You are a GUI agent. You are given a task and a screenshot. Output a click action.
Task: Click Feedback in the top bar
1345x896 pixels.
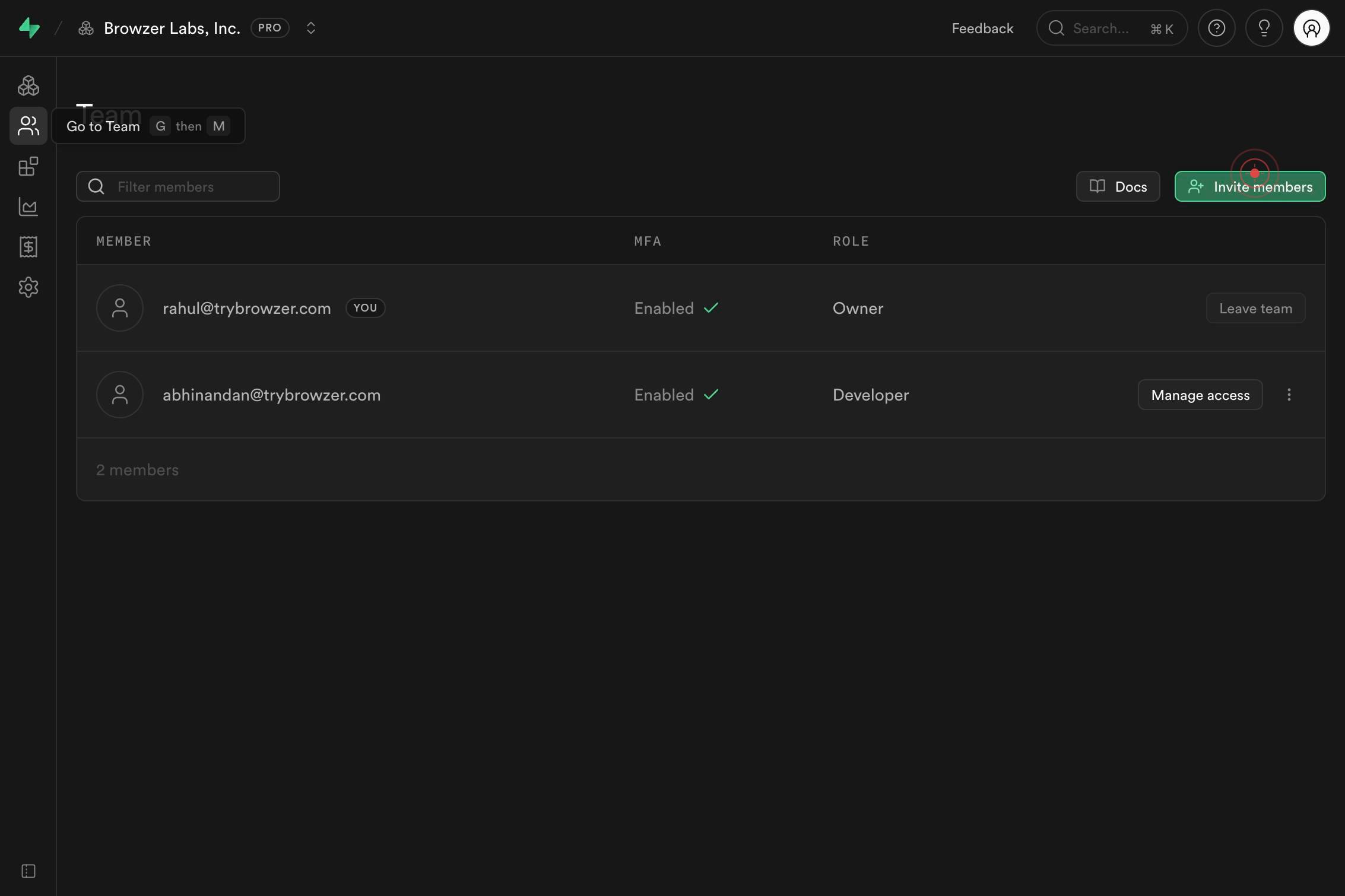tap(982, 28)
